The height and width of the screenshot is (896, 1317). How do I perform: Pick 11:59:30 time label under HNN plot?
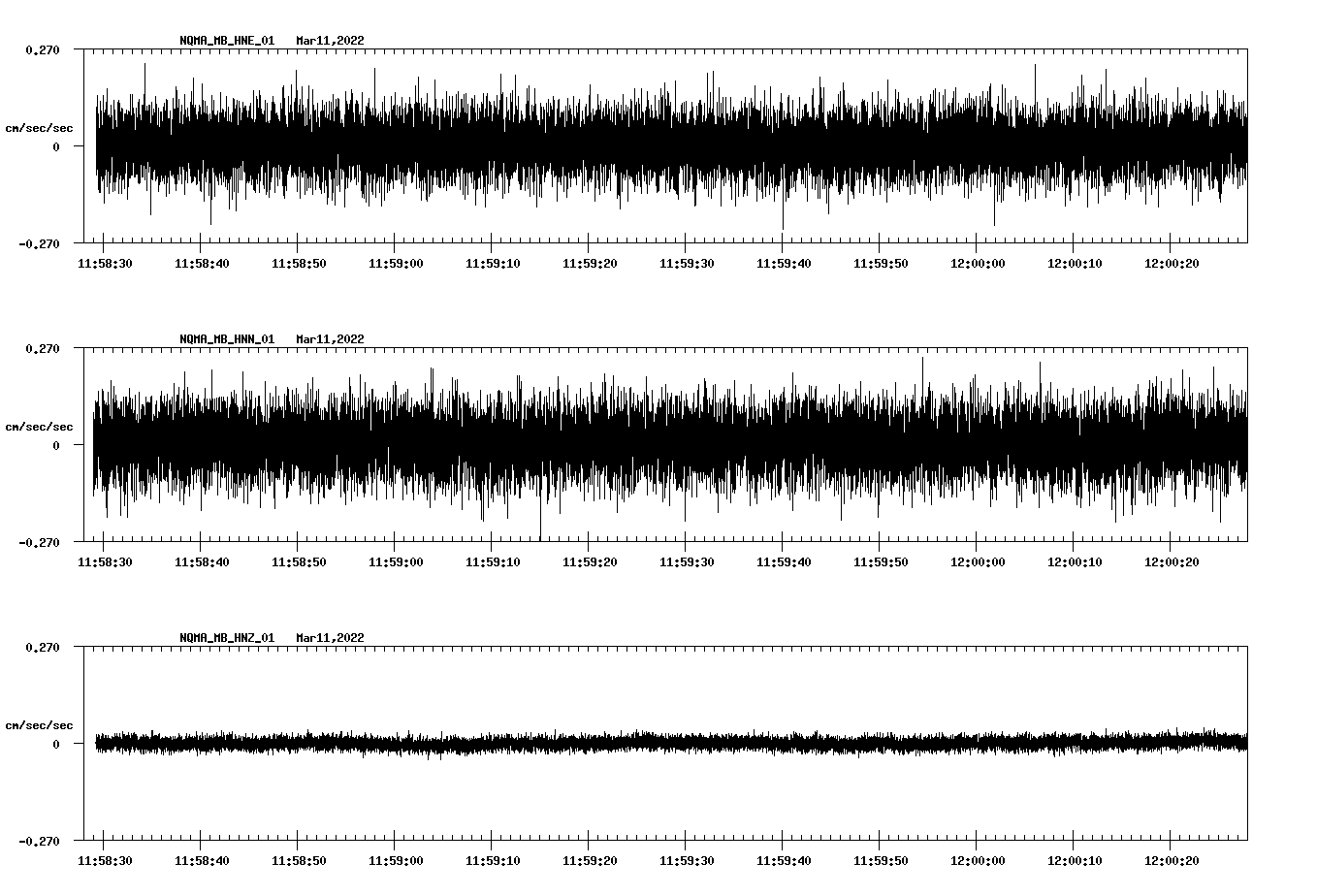point(687,562)
